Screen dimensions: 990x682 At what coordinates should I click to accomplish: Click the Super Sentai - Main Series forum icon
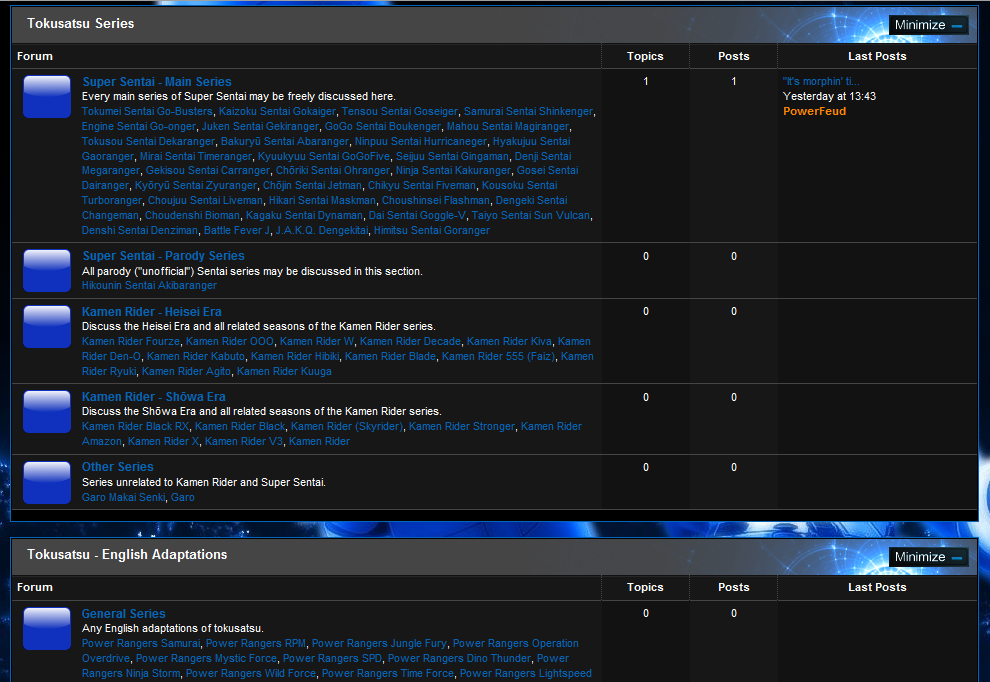[x=47, y=97]
